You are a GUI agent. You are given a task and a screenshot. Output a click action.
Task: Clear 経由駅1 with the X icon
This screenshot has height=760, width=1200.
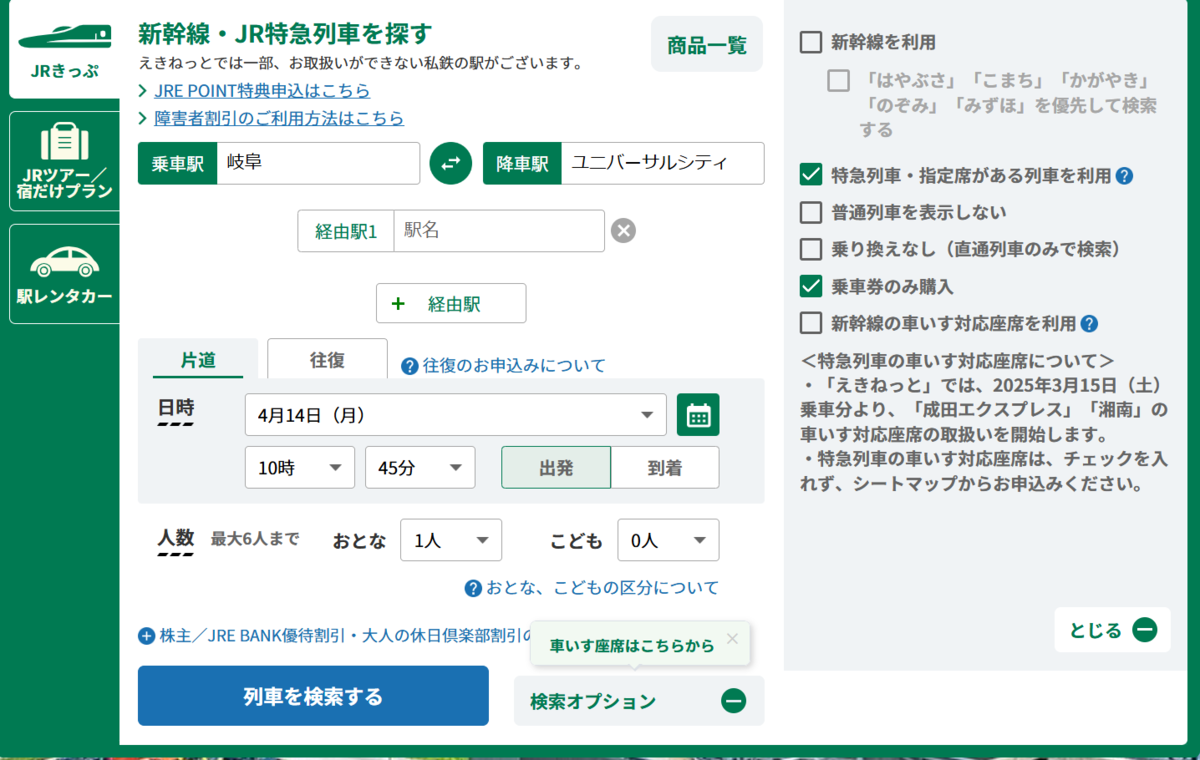coord(623,231)
